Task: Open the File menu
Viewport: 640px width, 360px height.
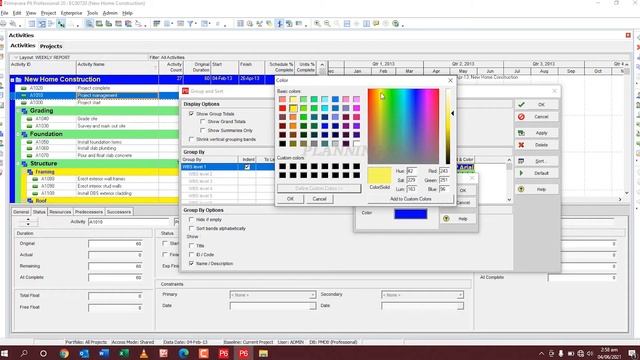Action: pyautogui.click(x=4, y=13)
